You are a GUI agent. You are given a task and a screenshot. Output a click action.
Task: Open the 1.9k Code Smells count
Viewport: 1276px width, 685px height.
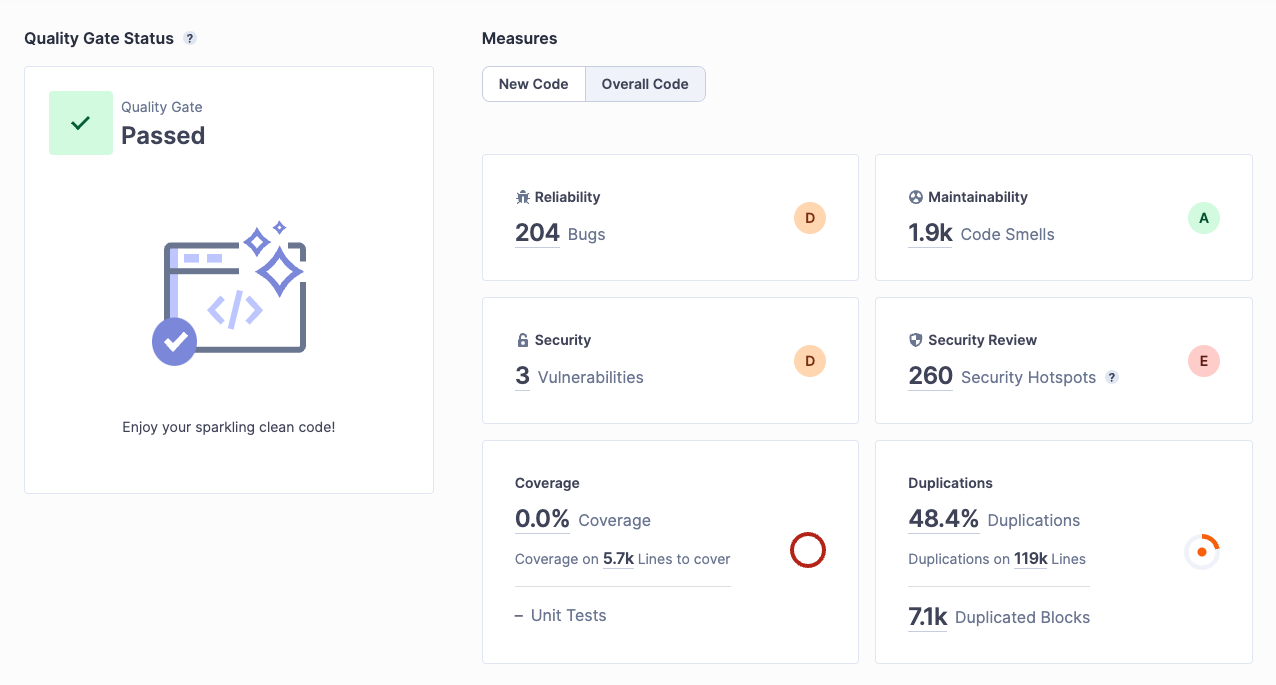[930, 233]
